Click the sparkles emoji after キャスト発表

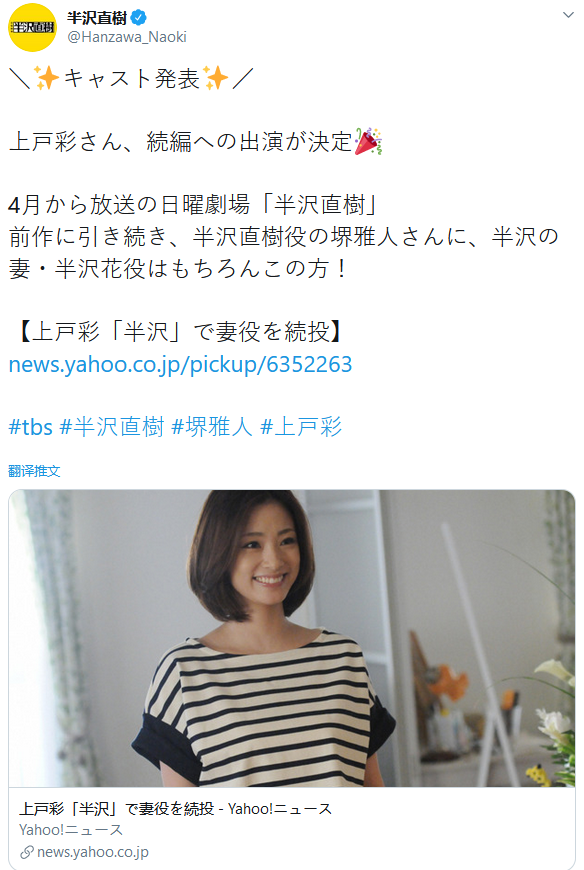pyautogui.click(x=215, y=78)
